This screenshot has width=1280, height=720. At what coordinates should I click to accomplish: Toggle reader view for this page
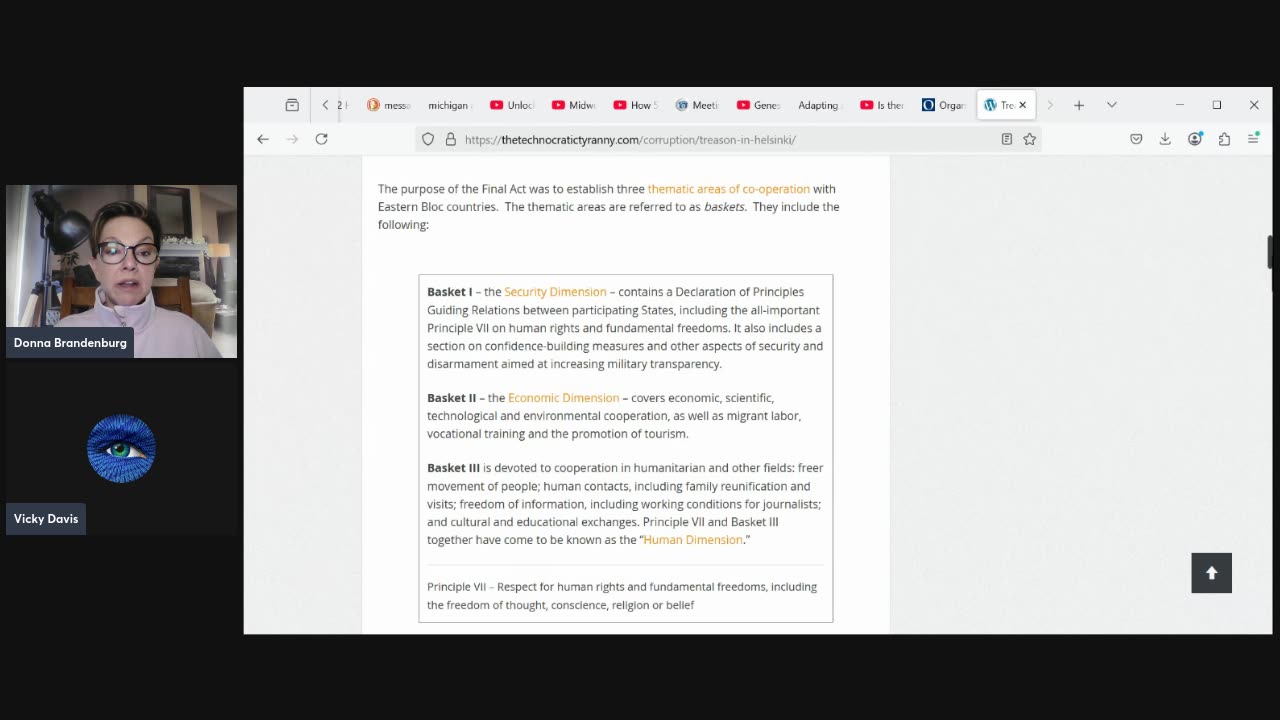pos(1007,140)
